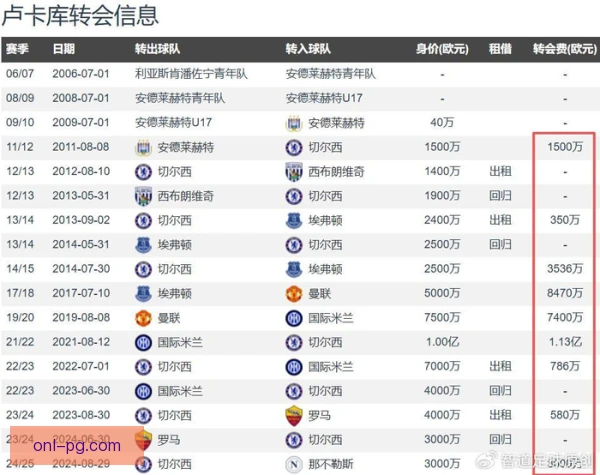Viewport: 600px width, 475px height.
Task: Click the Napoli crest beside 那不勒斯
Action: coord(294,464)
